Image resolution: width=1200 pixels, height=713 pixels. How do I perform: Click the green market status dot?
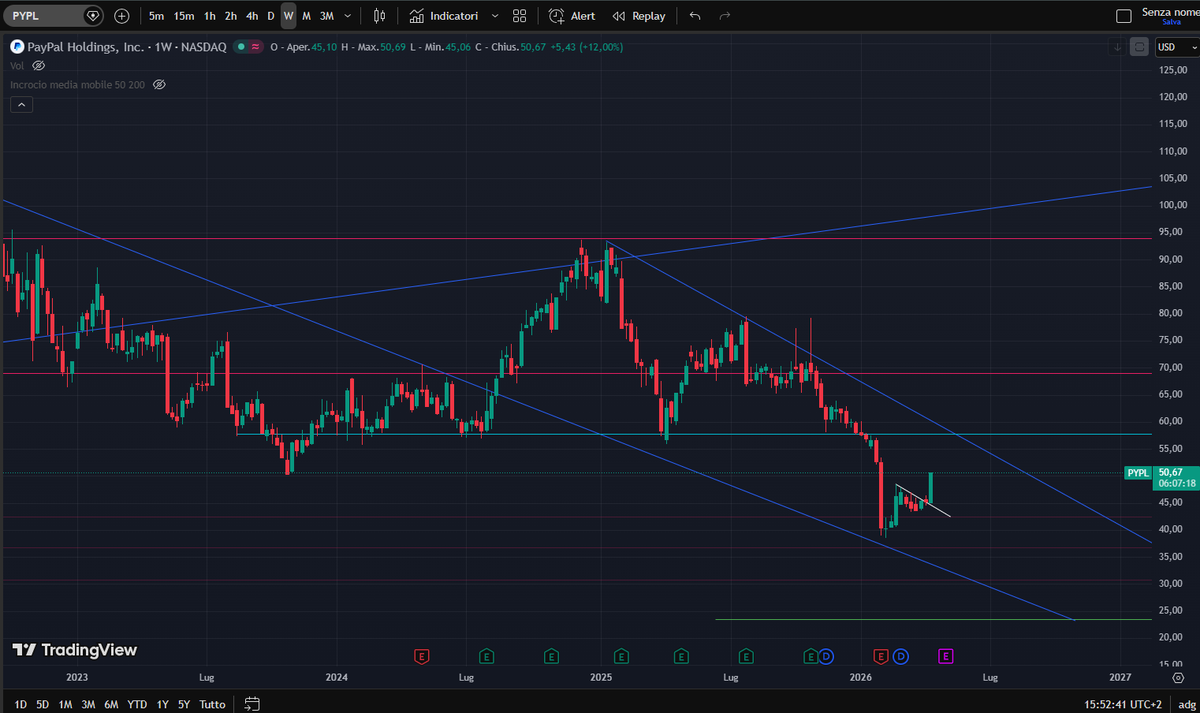[x=241, y=46]
